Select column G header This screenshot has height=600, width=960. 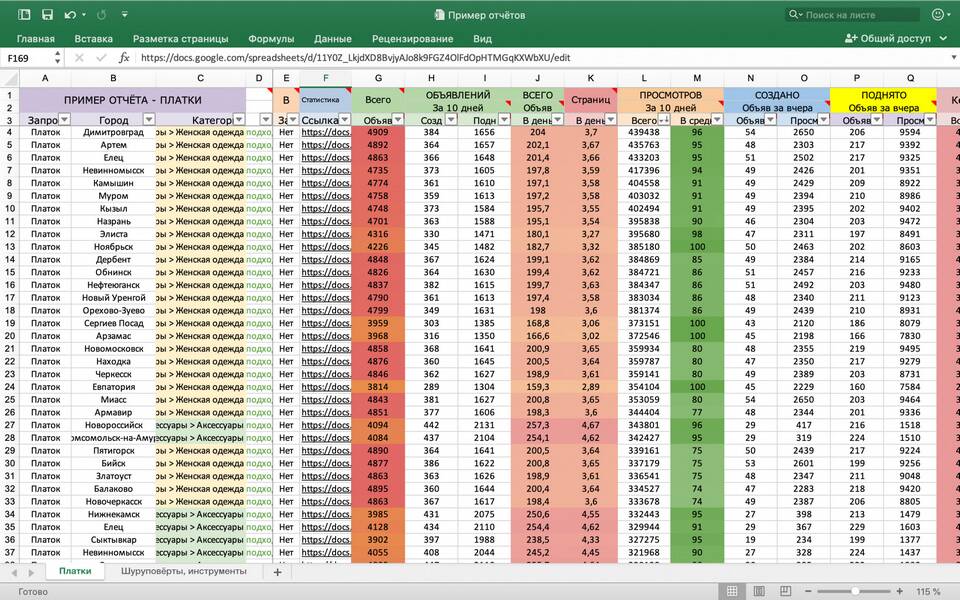point(378,78)
